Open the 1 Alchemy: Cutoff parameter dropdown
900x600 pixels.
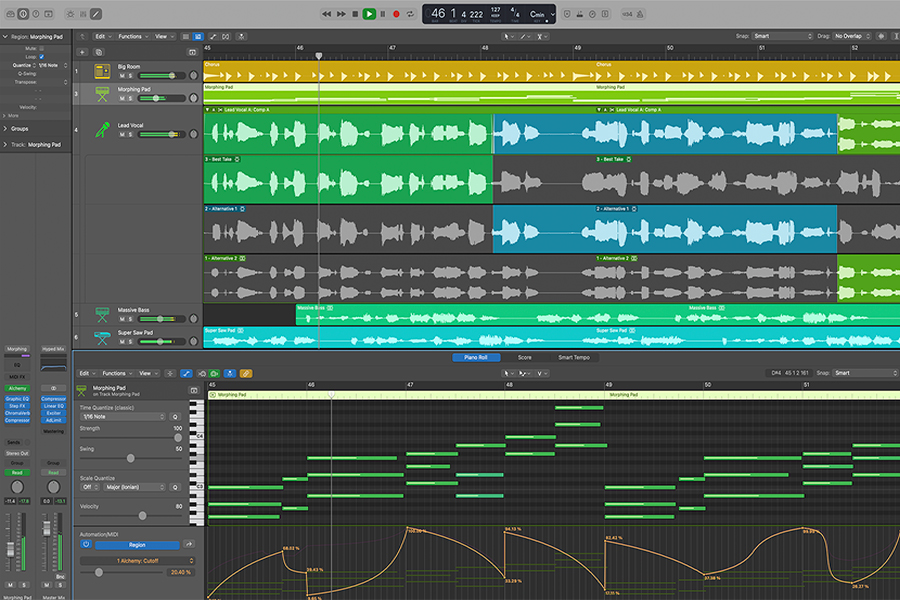tap(137, 560)
